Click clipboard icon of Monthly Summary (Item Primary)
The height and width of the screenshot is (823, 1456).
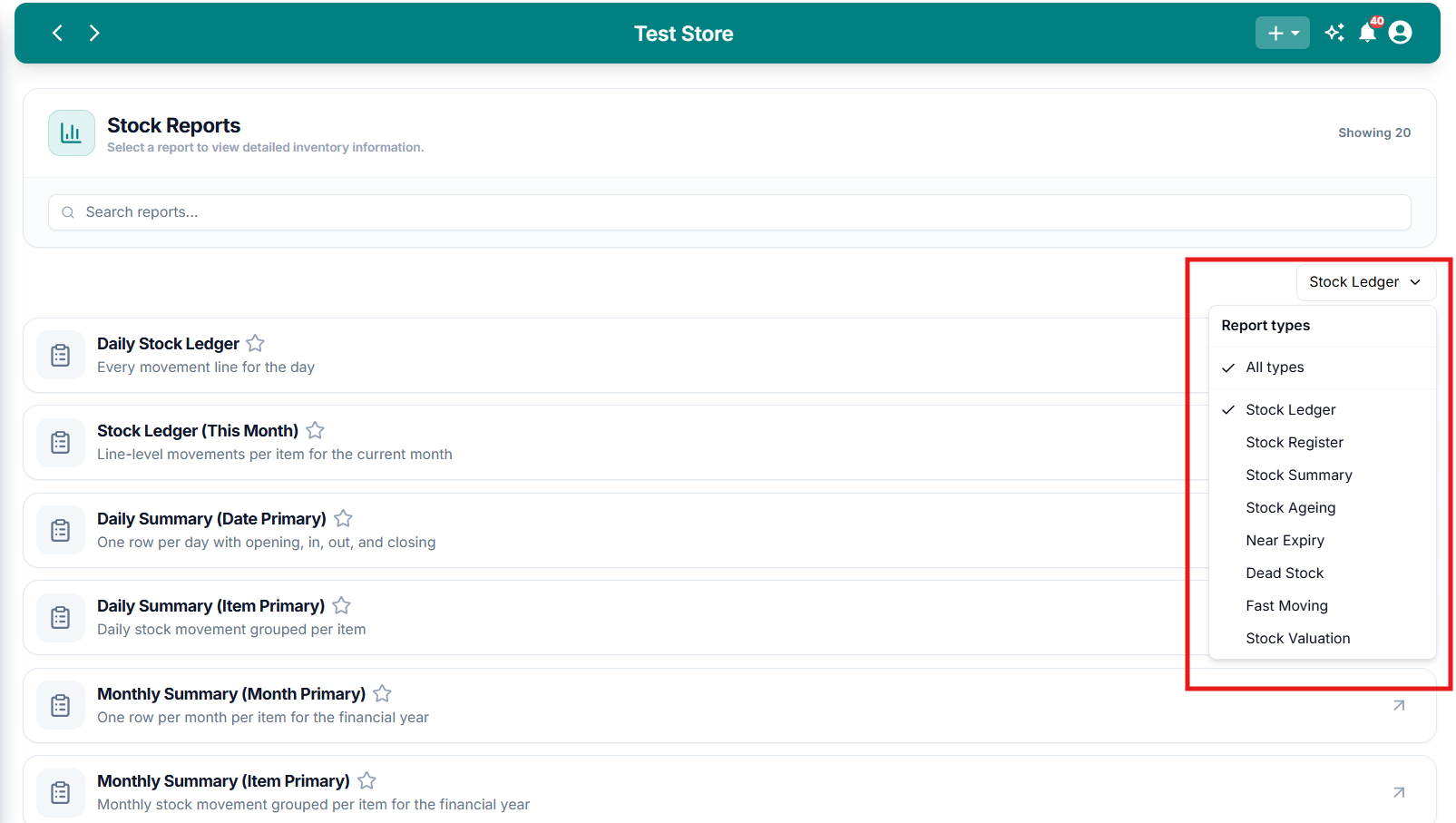point(61,793)
